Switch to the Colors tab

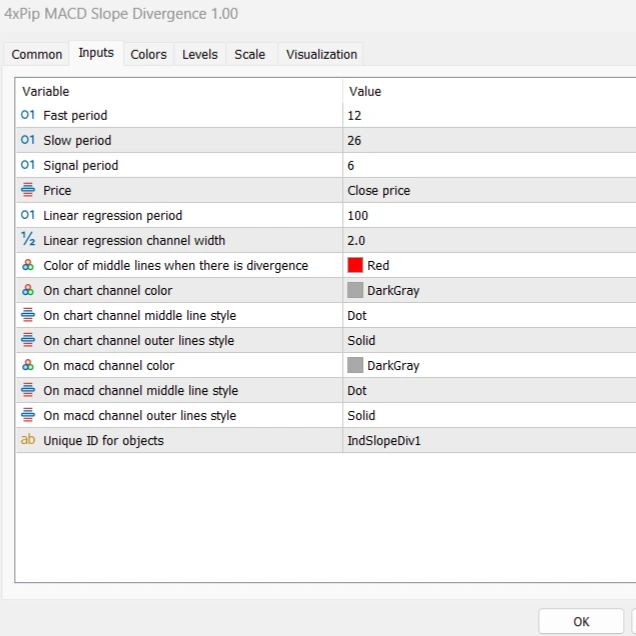tap(149, 54)
